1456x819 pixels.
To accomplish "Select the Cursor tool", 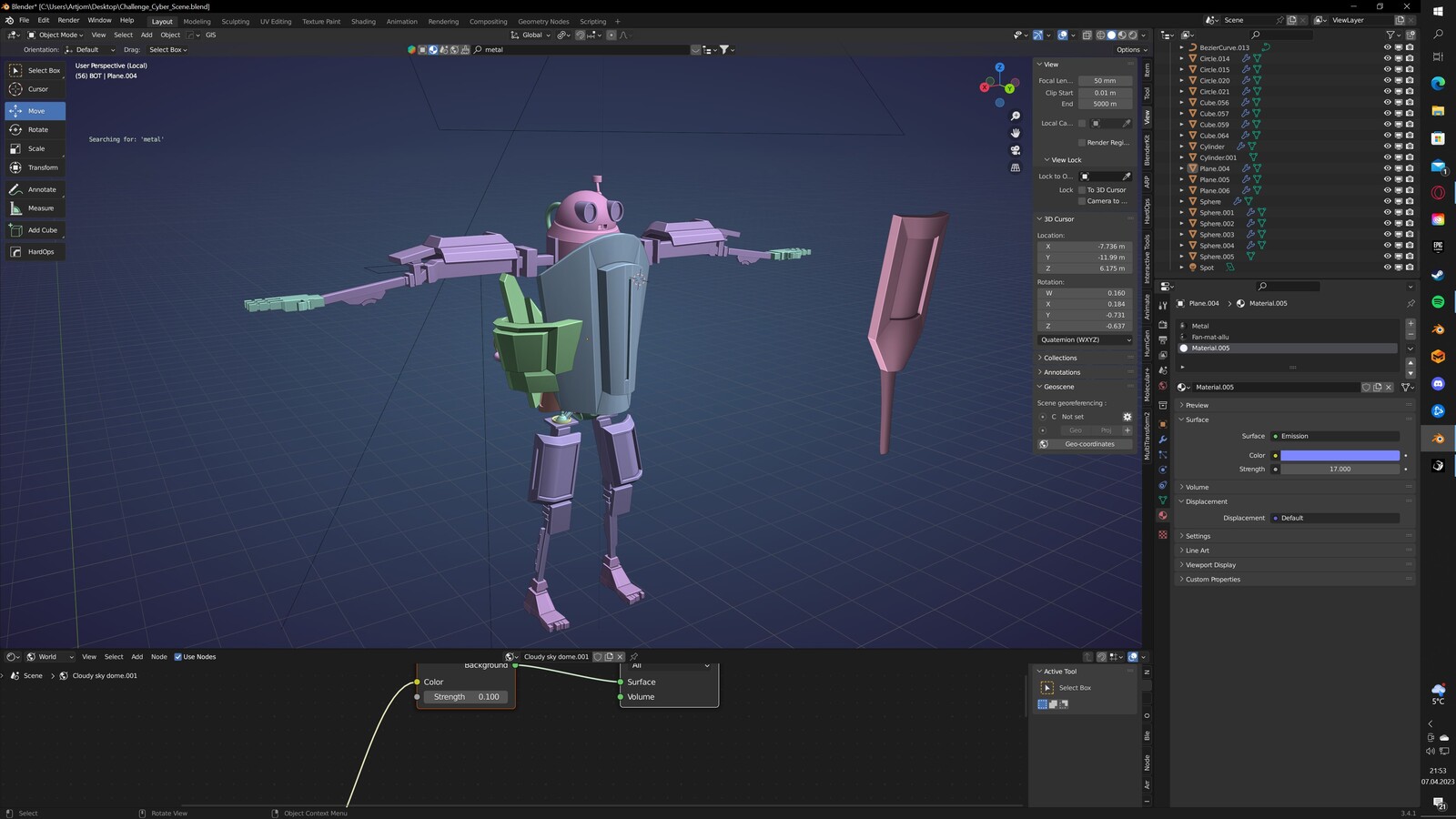I will tap(35, 89).
